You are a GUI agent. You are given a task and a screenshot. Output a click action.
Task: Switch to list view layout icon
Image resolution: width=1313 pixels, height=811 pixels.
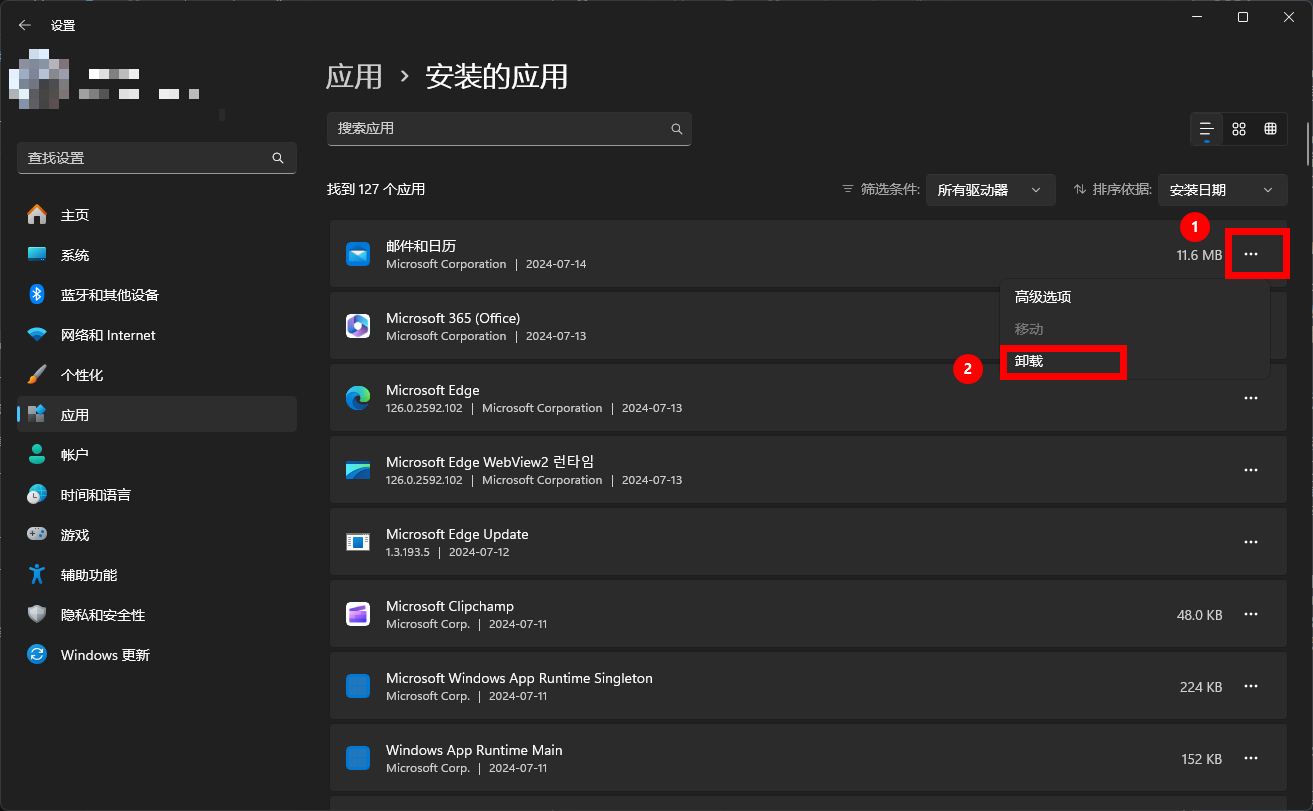point(1207,129)
